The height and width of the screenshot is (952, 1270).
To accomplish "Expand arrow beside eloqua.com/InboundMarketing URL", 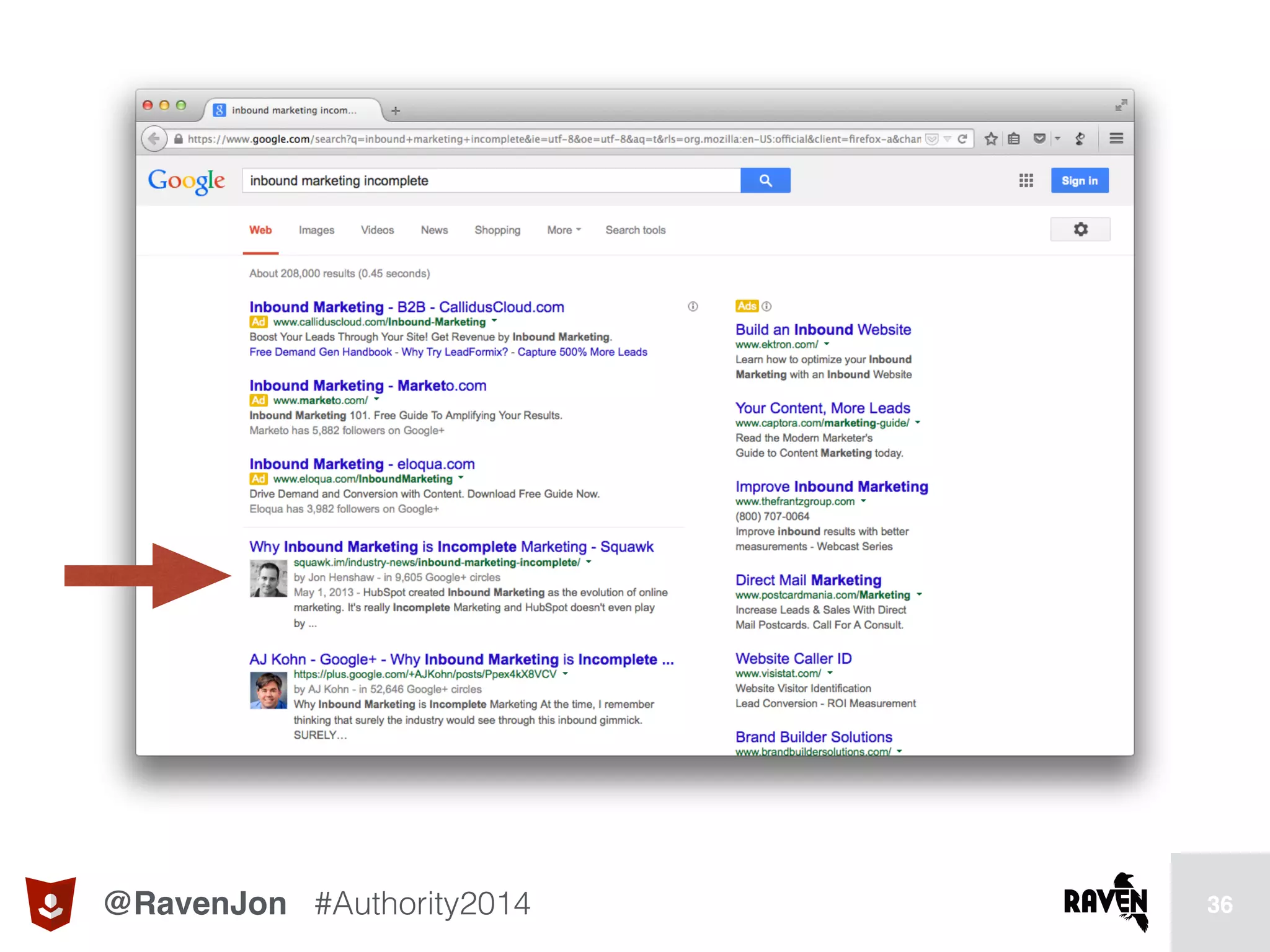I will [x=461, y=478].
